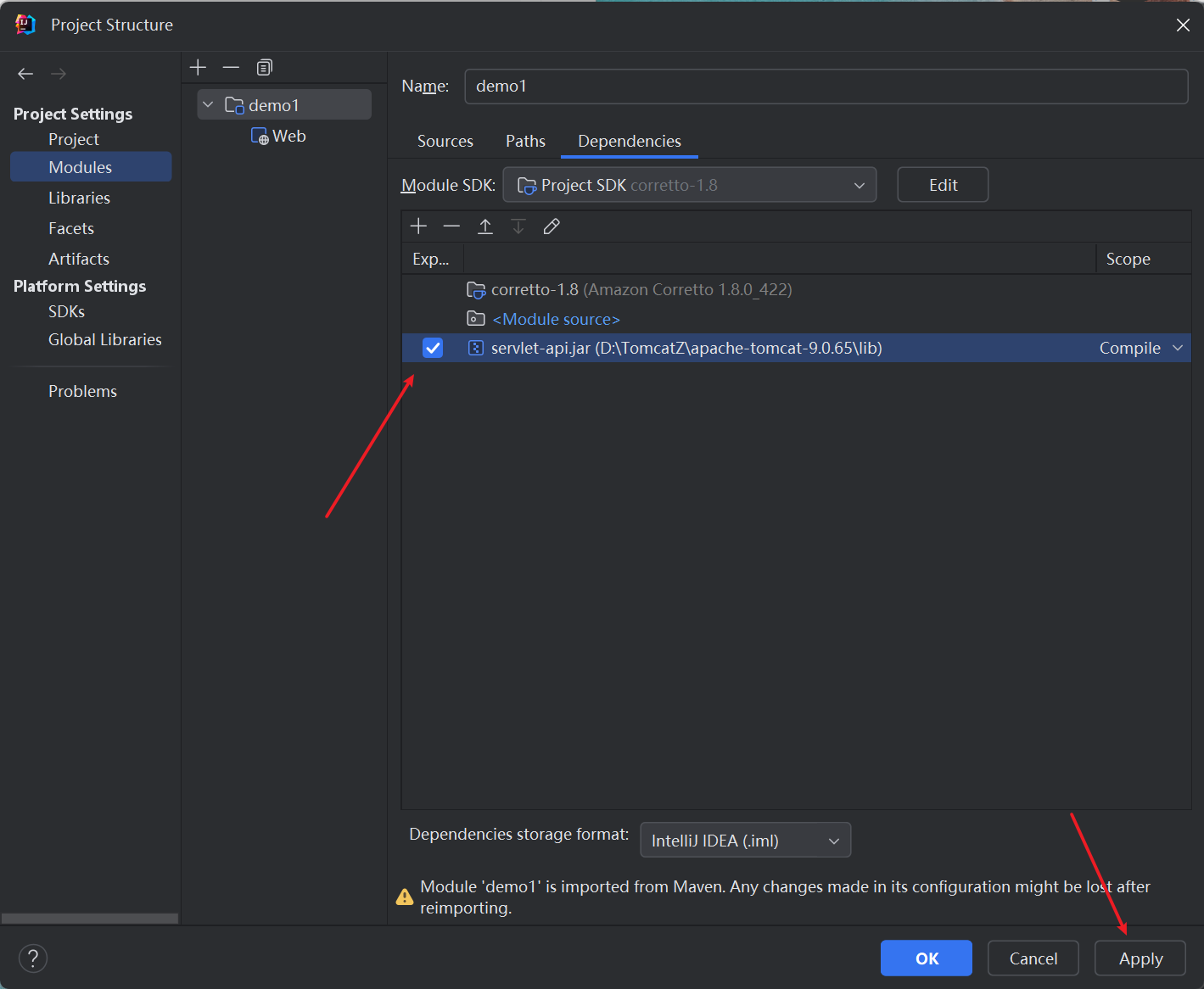
Task: Click the Exp... column header
Action: pyautogui.click(x=431, y=259)
